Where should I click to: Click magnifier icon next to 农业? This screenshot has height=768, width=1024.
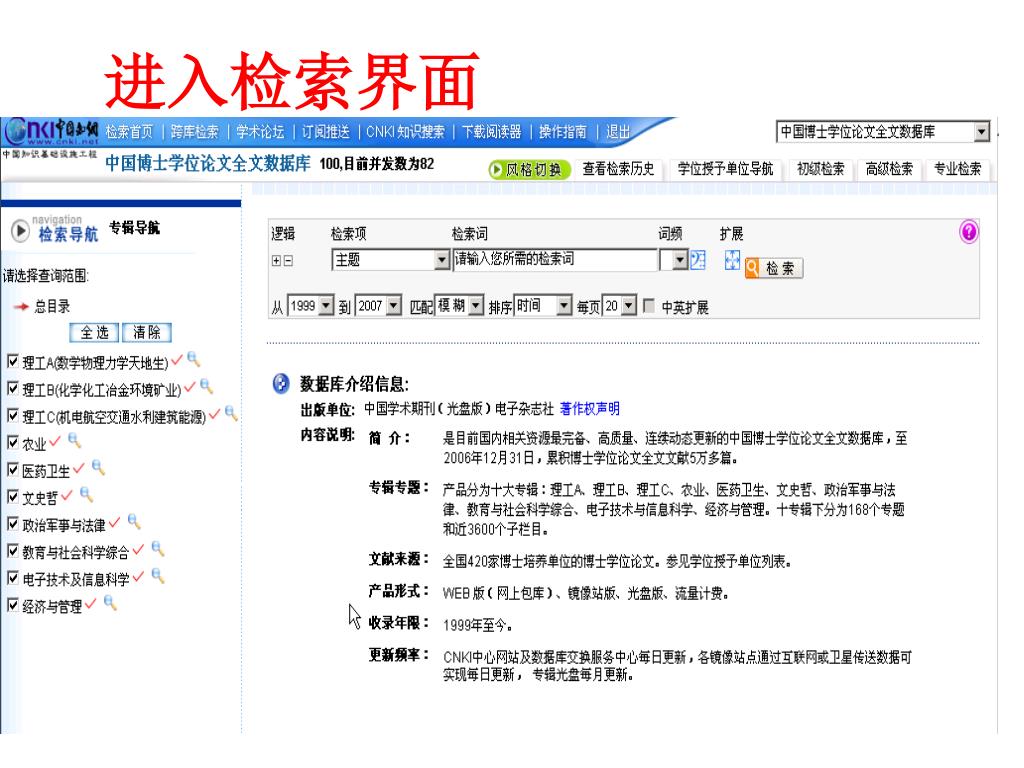click(74, 440)
